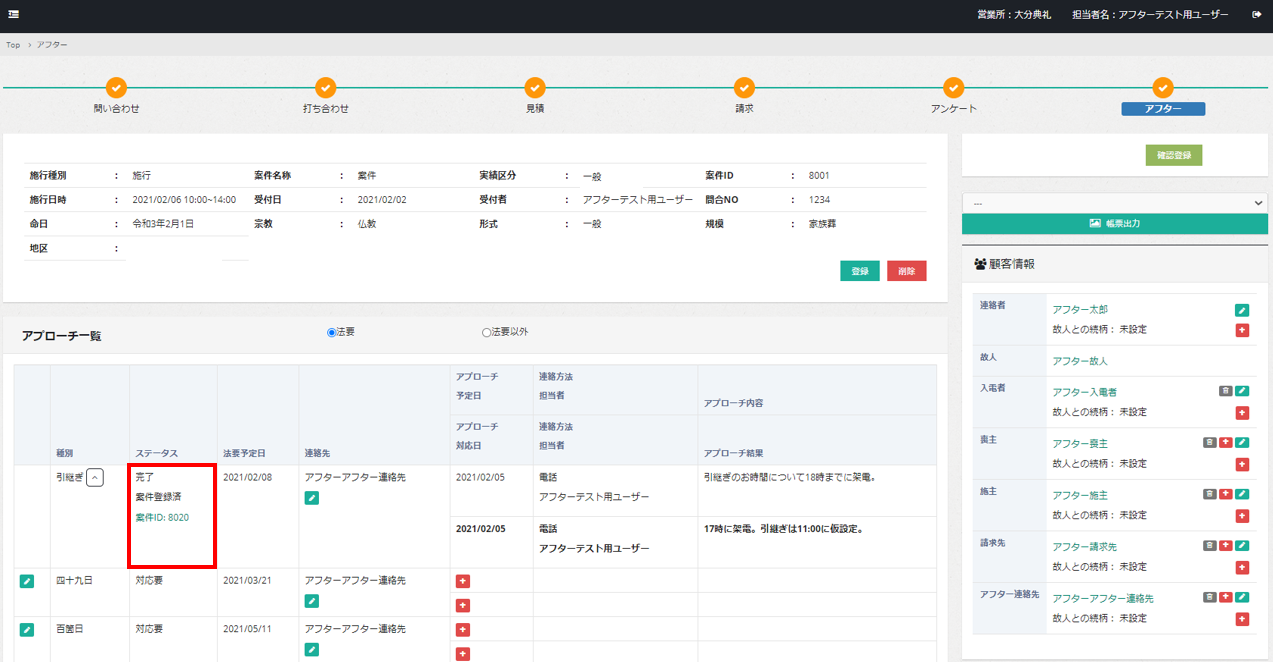Image resolution: width=1273 pixels, height=662 pixels.
Task: Edit the 四十九日 approach row
Action: click(x=27, y=581)
